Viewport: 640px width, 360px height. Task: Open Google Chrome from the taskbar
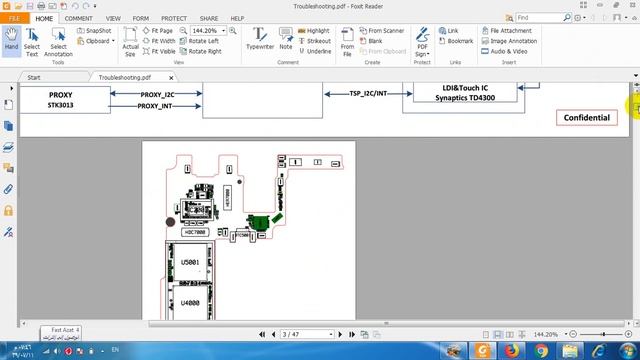pyautogui.click(x=541, y=351)
